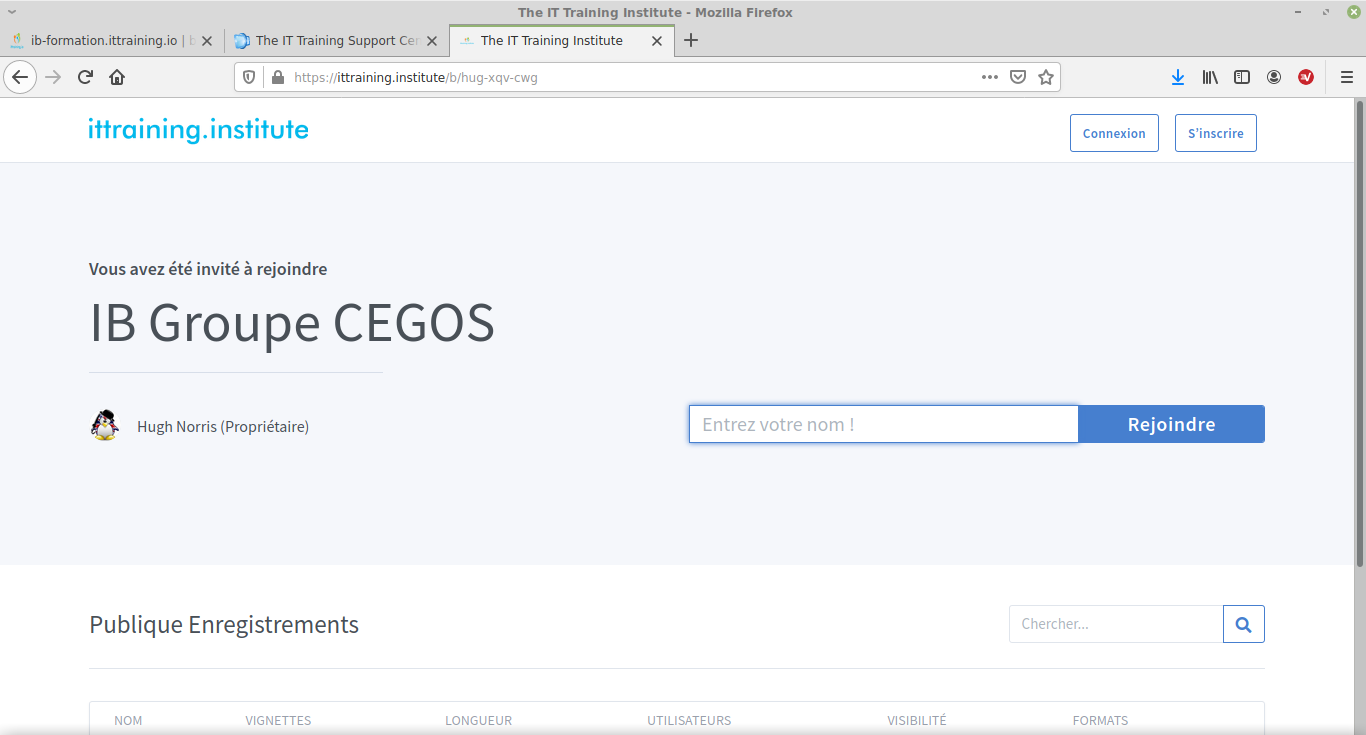Click the Rejoindre button

coord(1171,424)
